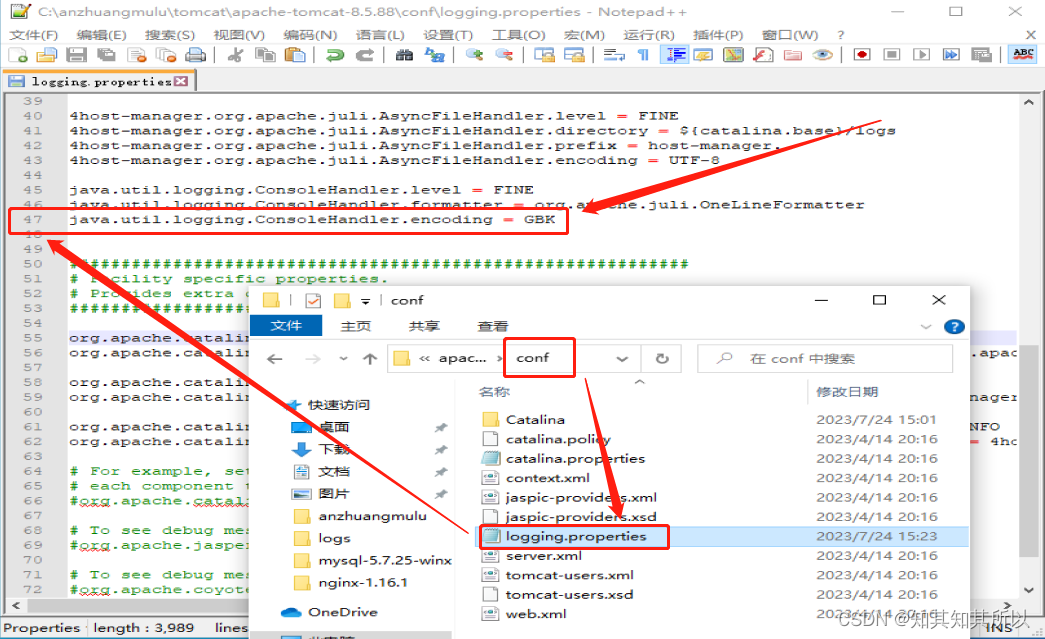Click the green Undo arrow
1045x639 pixels.
(x=335, y=55)
